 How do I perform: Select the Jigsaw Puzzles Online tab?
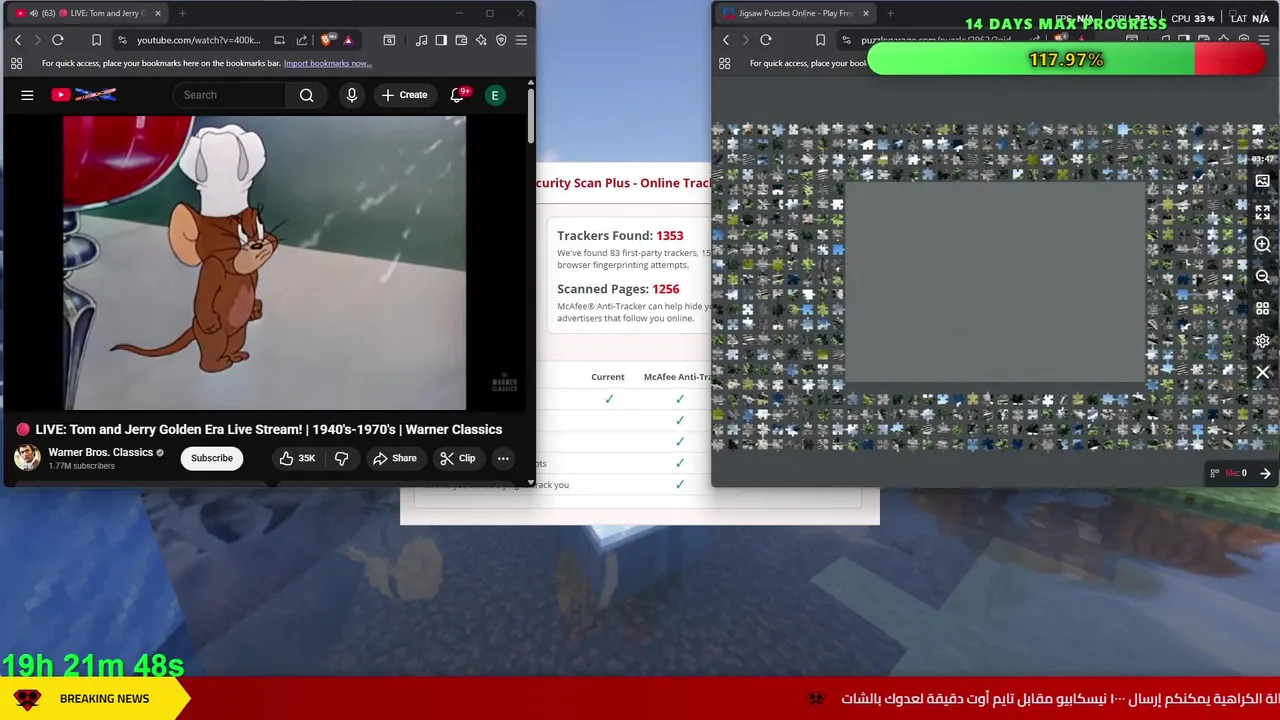click(x=795, y=13)
